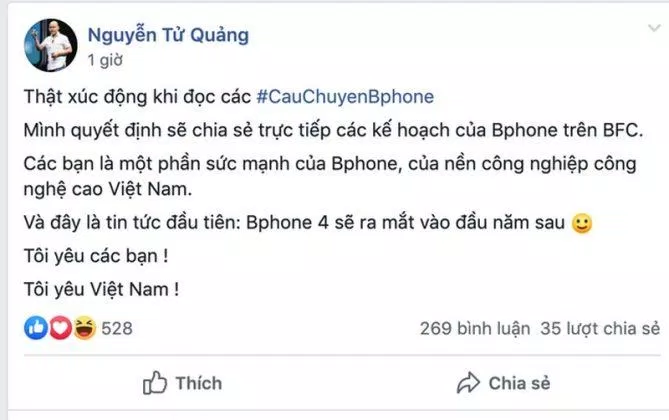Click the 'Tôi yêu Việt Nam !' line
The height and width of the screenshot is (420, 669).
point(101,289)
